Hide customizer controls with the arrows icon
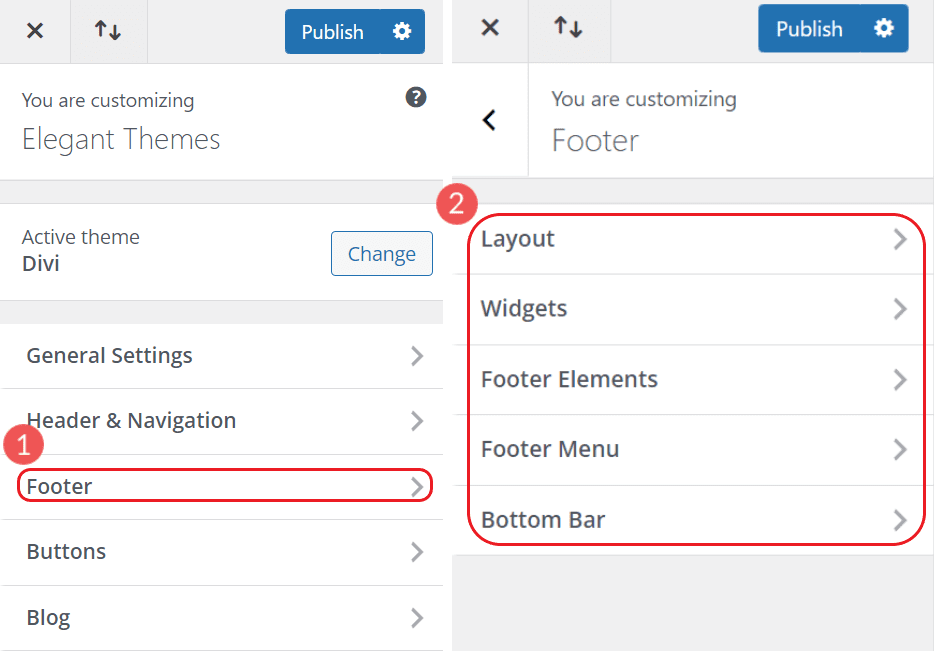This screenshot has width=934, height=651. click(108, 31)
